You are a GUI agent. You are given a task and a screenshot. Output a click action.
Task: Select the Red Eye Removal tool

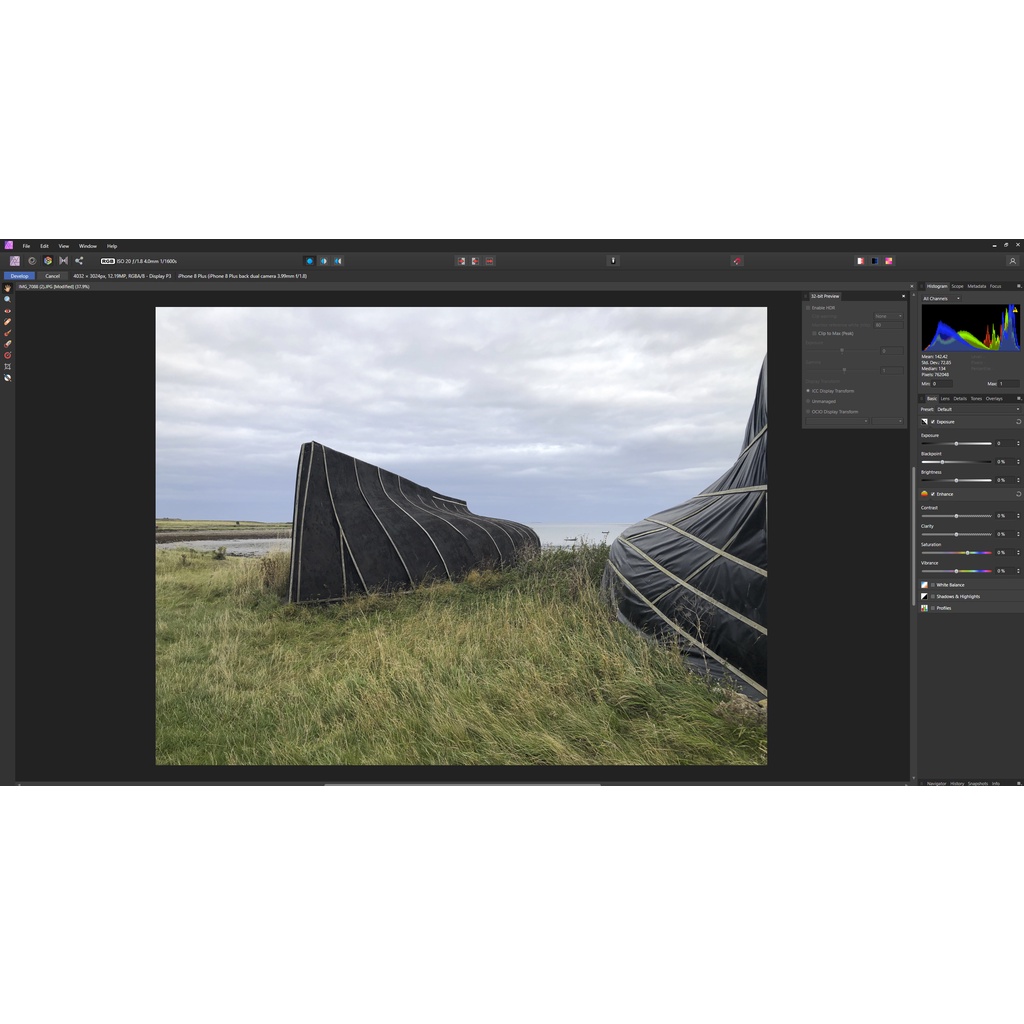7,310
